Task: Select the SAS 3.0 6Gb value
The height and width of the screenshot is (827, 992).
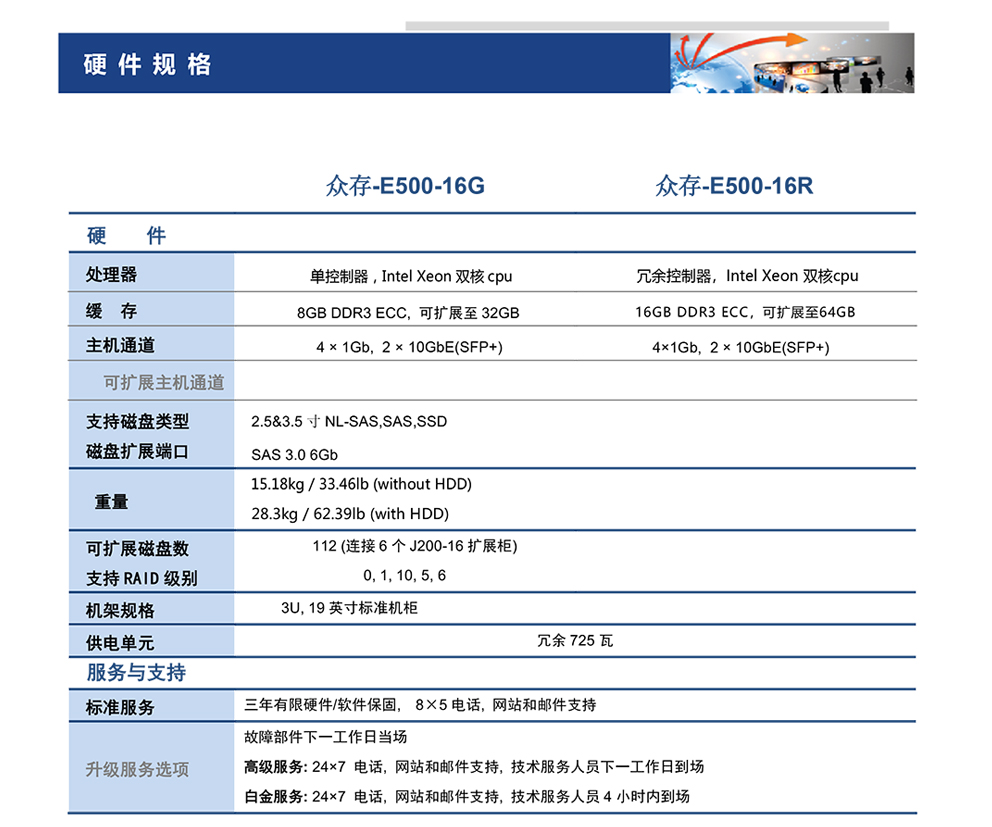Action: [x=294, y=454]
